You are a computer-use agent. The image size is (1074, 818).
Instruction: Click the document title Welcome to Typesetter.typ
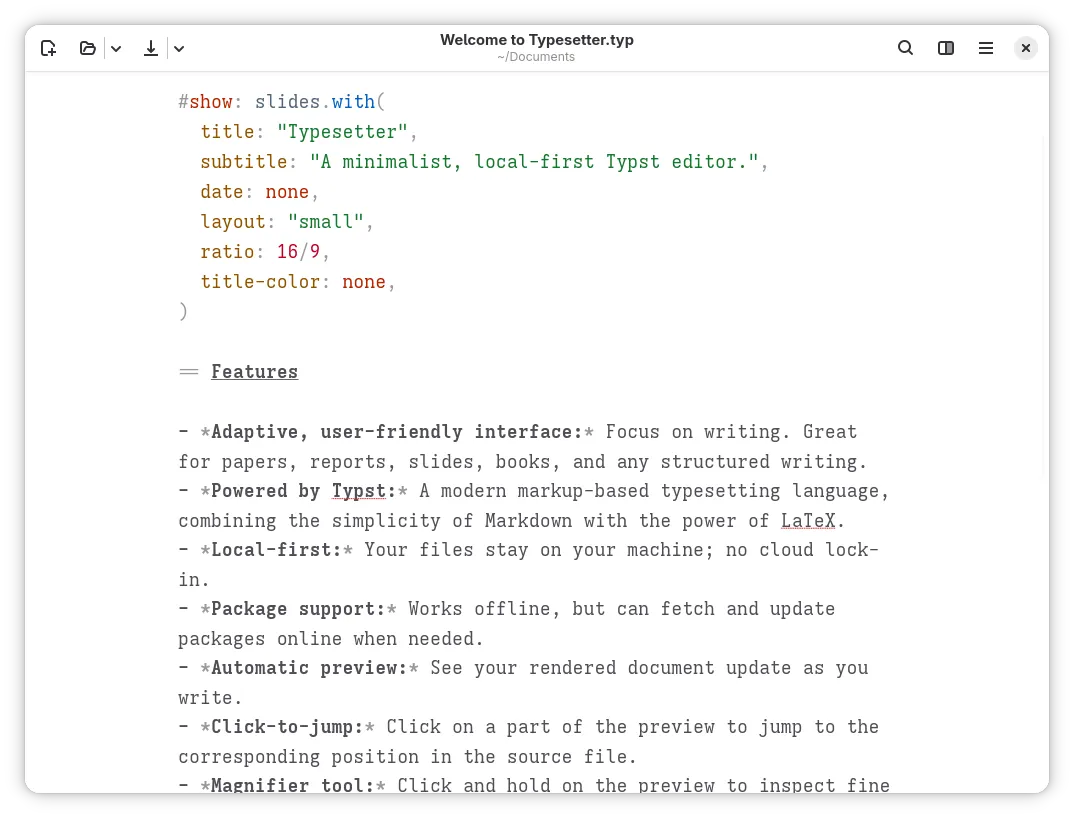point(536,40)
